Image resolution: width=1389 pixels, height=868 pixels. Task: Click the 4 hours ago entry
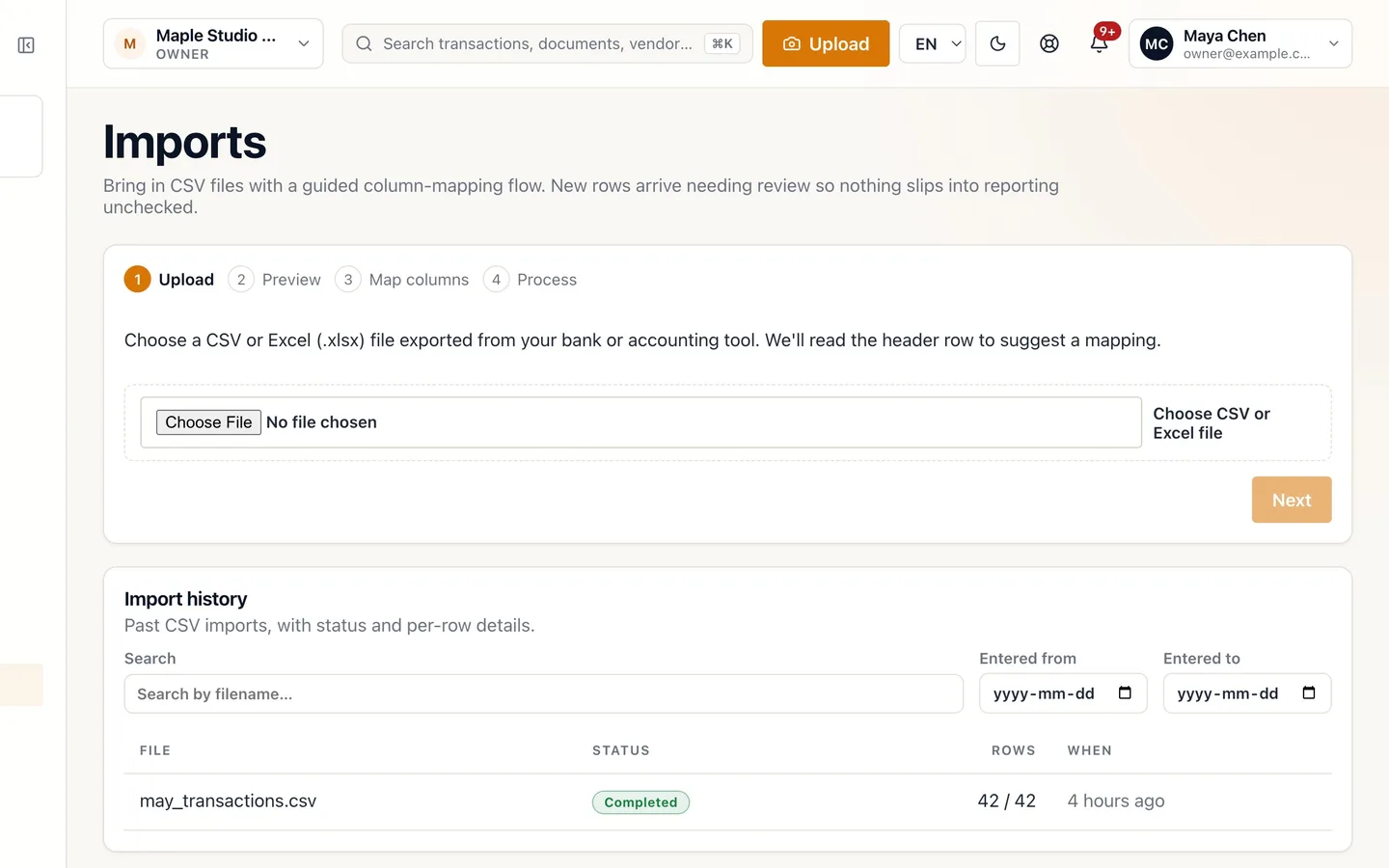coord(1116,801)
